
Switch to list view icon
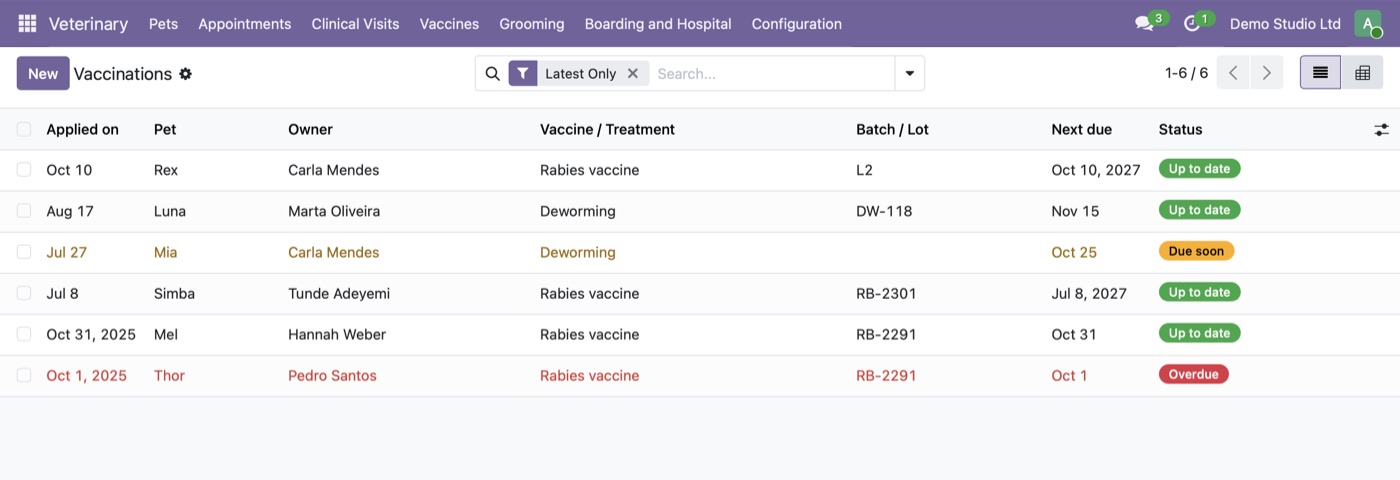(1320, 73)
